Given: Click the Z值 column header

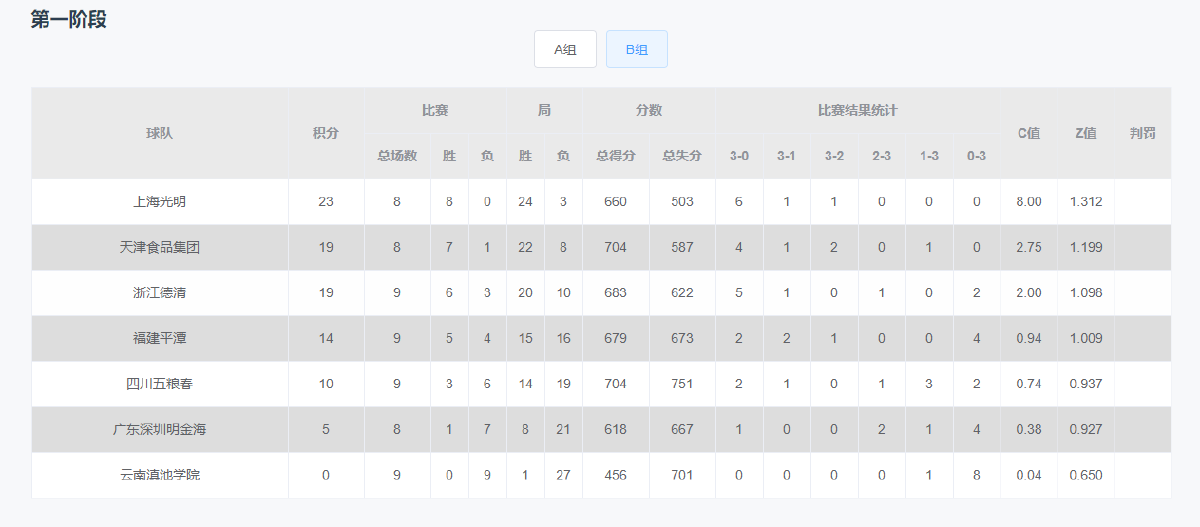Looking at the screenshot, I should click(x=1086, y=133).
